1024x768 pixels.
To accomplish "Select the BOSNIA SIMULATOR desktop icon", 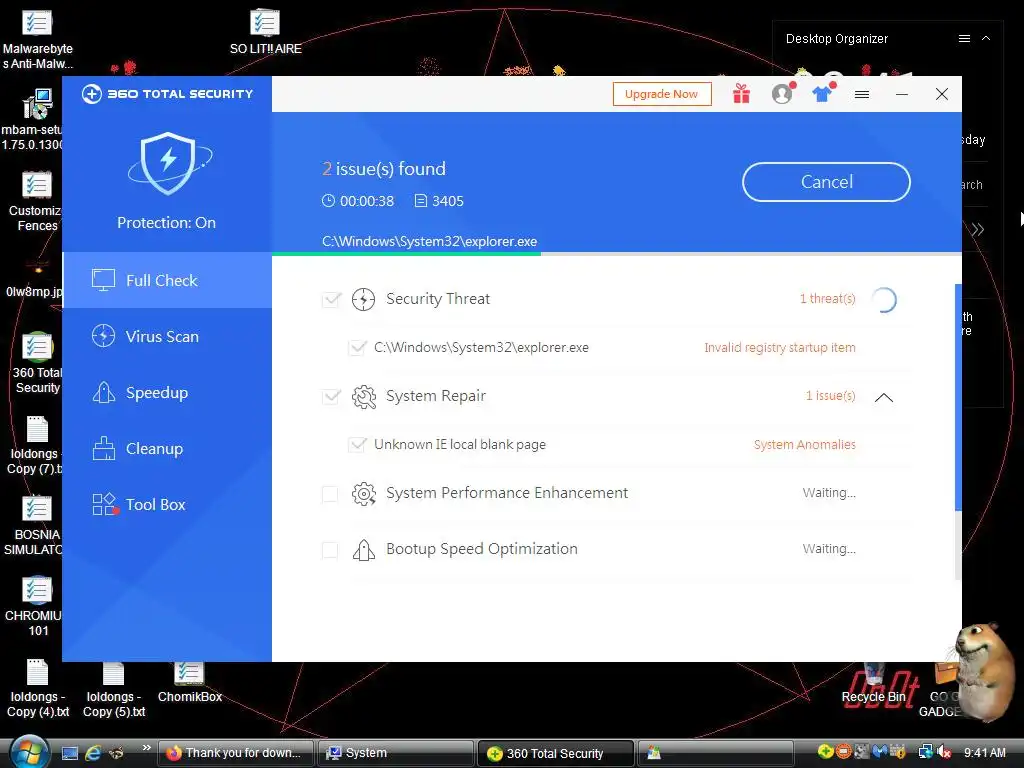I will [x=34, y=525].
